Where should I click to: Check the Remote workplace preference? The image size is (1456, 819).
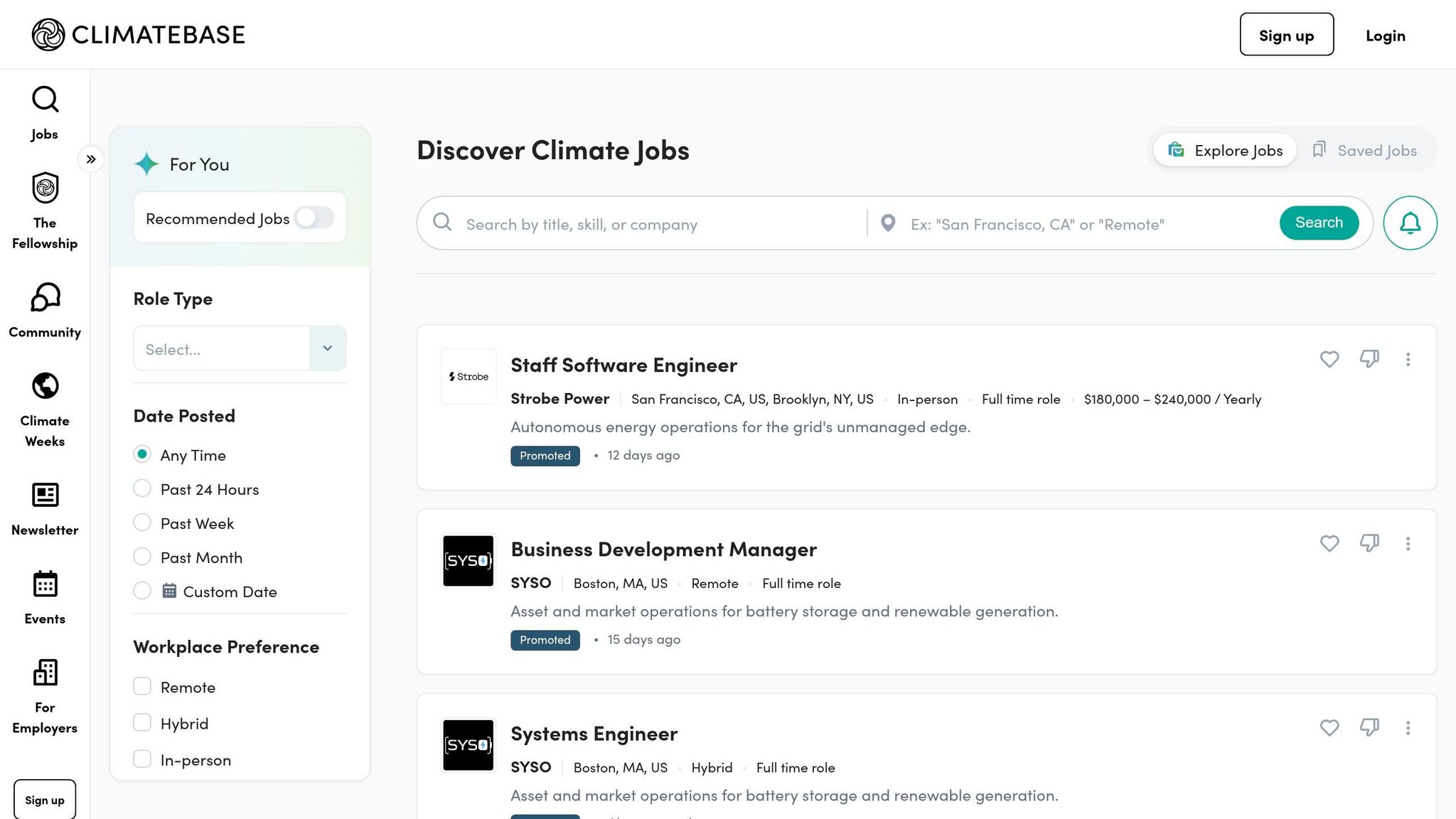tap(142, 686)
